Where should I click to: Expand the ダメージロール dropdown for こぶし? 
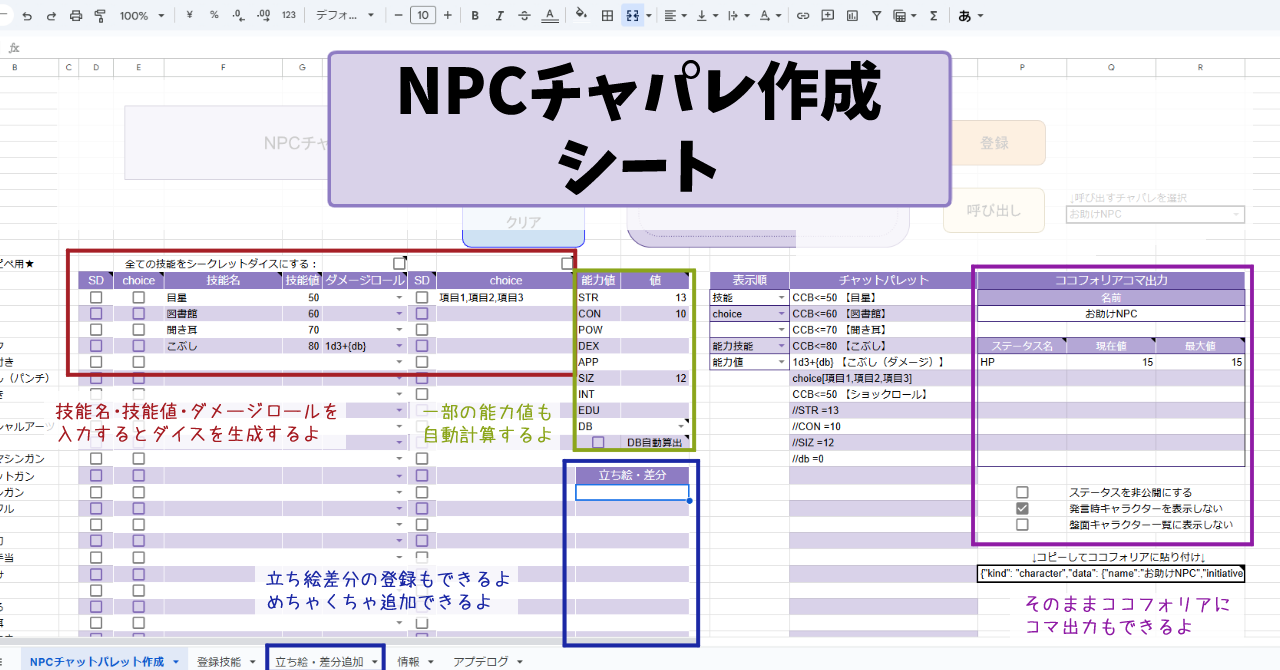click(x=398, y=347)
